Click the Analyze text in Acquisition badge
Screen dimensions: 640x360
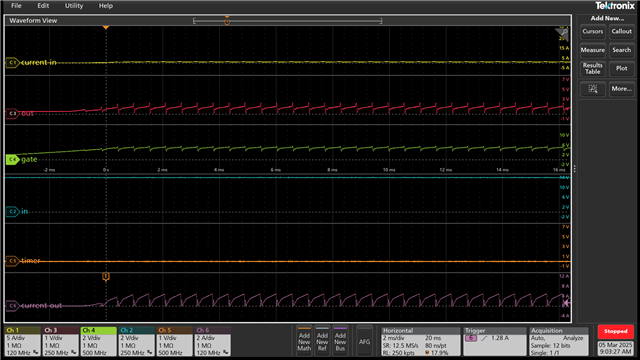(573, 338)
